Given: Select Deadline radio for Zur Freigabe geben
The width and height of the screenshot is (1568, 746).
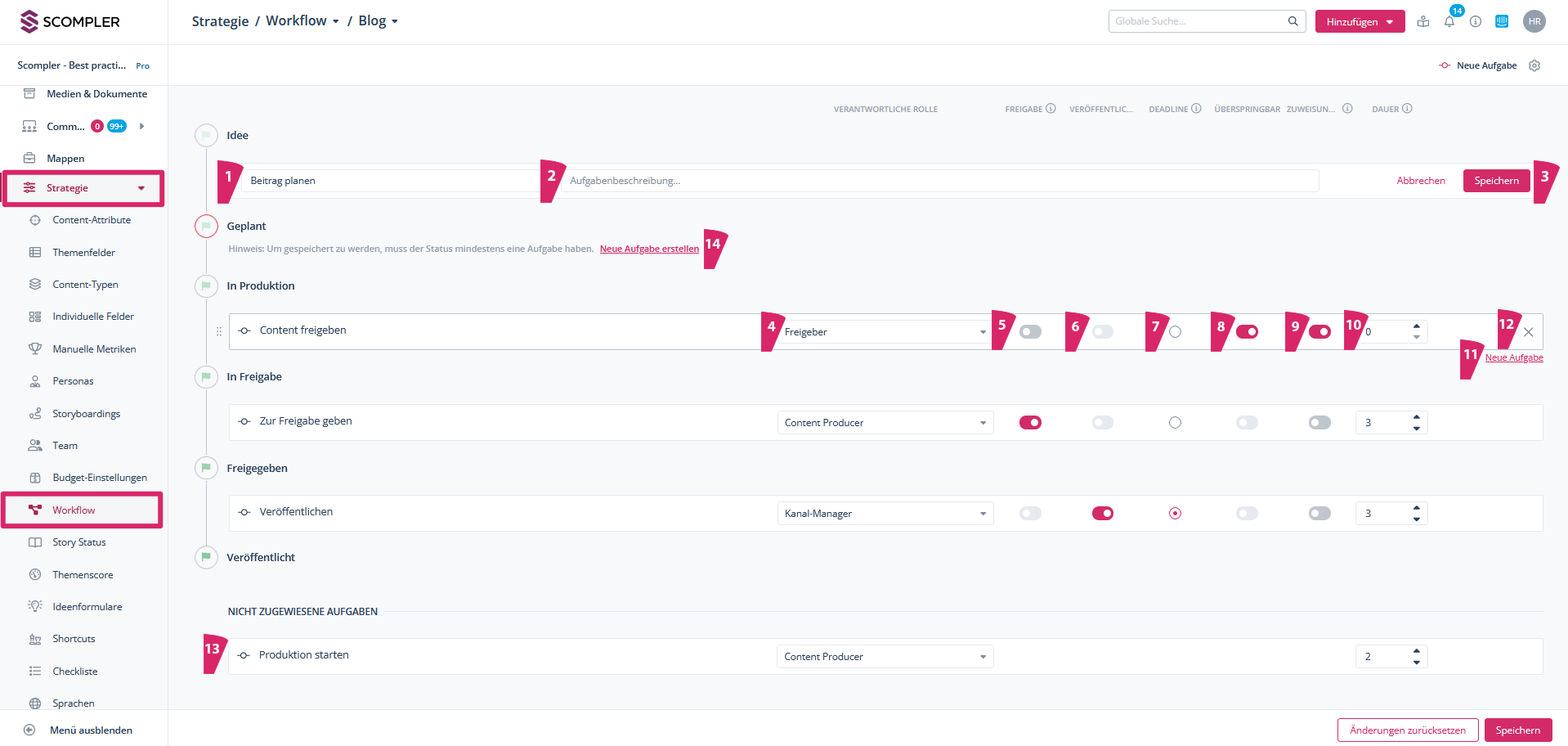Looking at the screenshot, I should [1175, 423].
